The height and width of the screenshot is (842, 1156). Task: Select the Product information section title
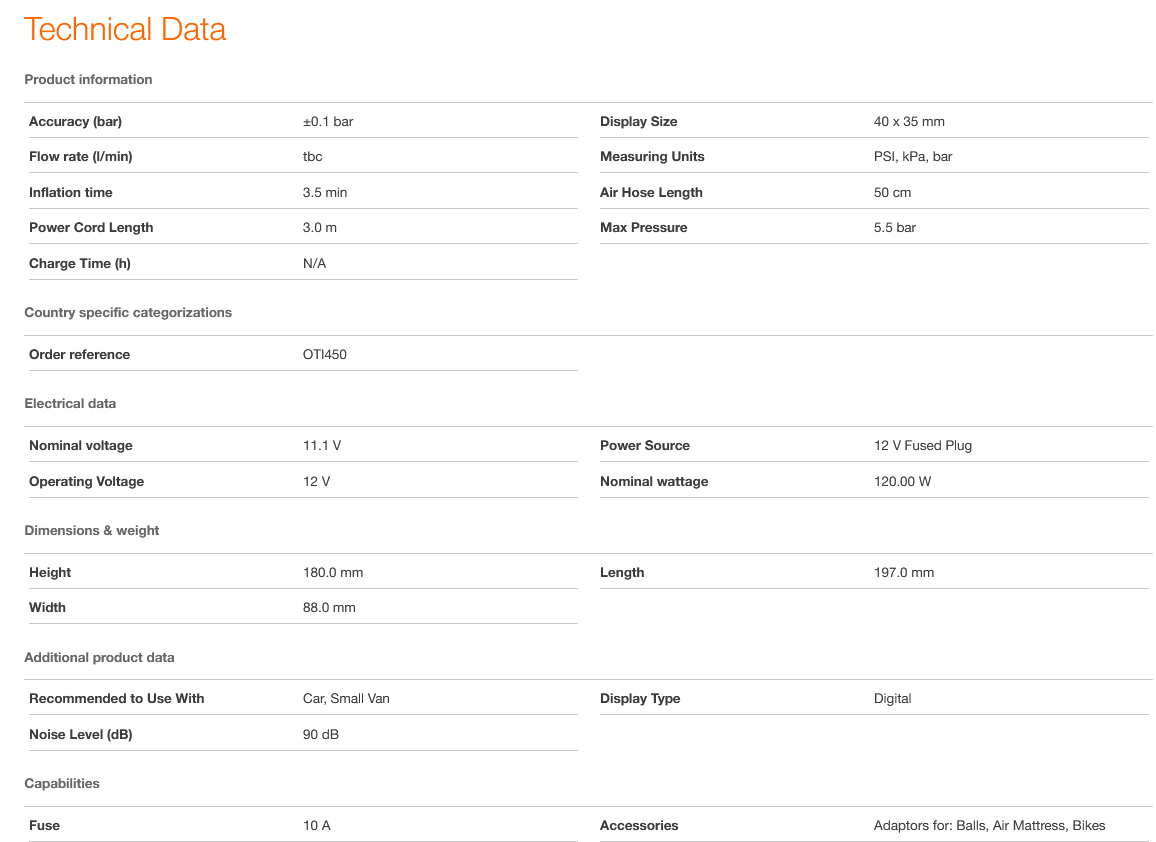coord(88,79)
